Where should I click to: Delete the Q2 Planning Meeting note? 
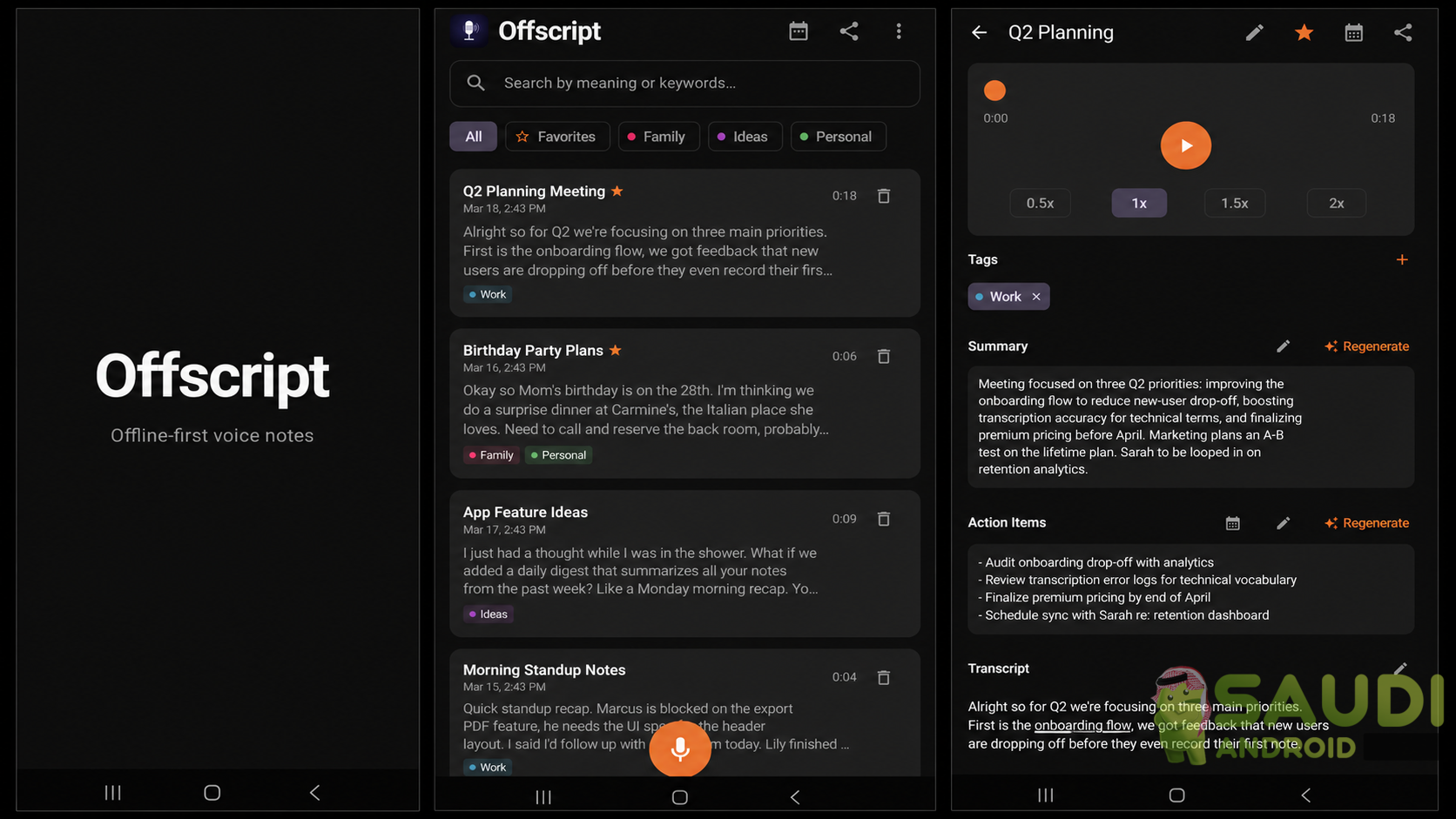(884, 196)
